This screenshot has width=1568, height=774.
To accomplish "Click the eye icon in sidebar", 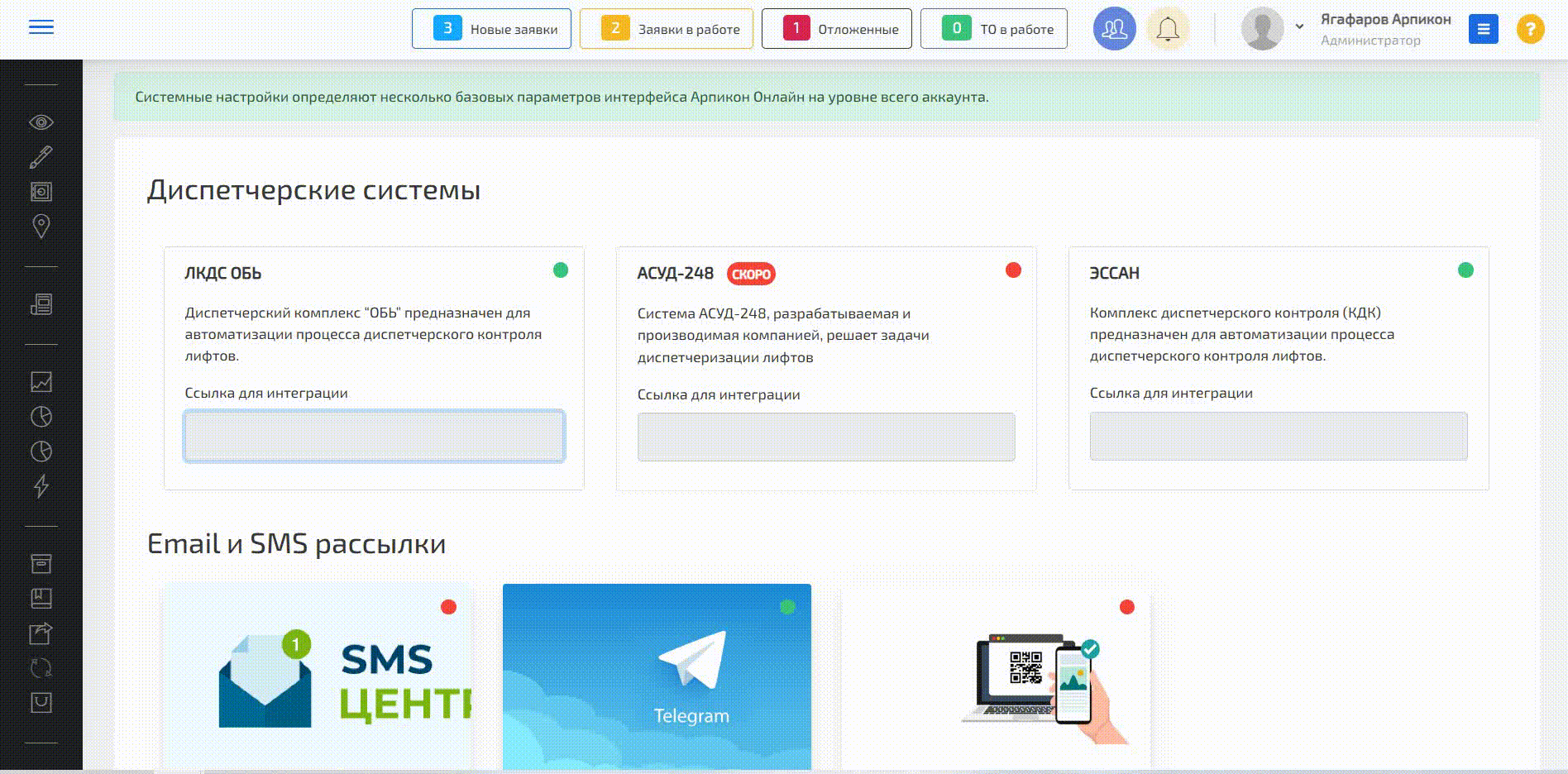I will (x=41, y=122).
